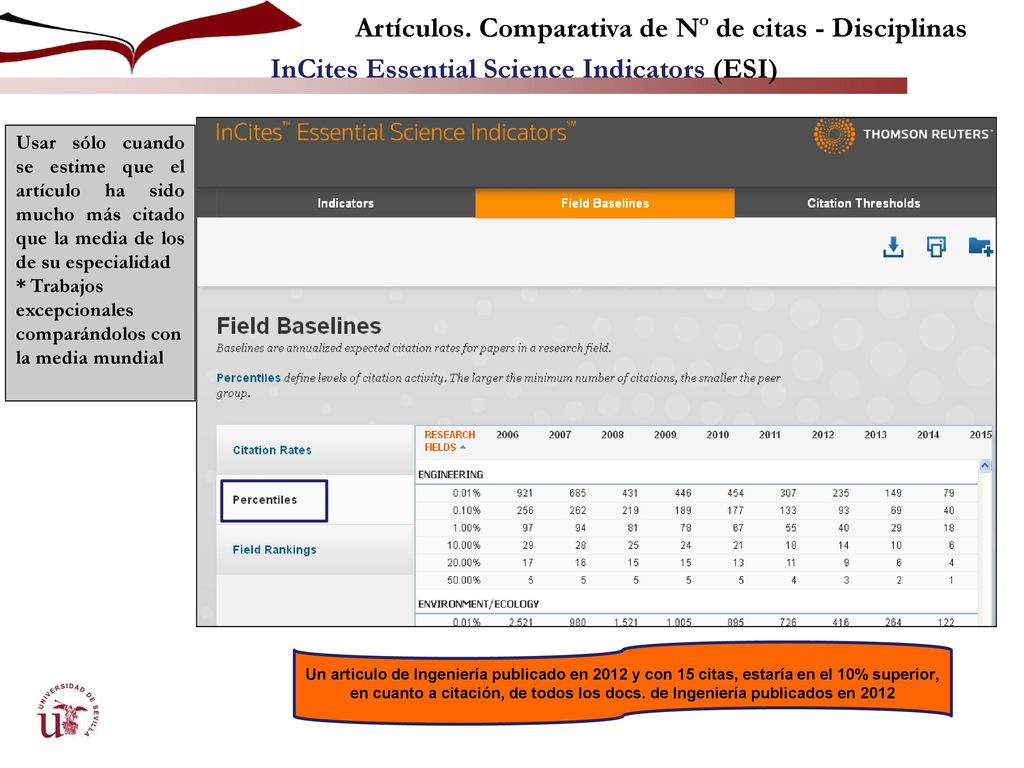Click the download icon
1024x768 pixels.
[893, 248]
